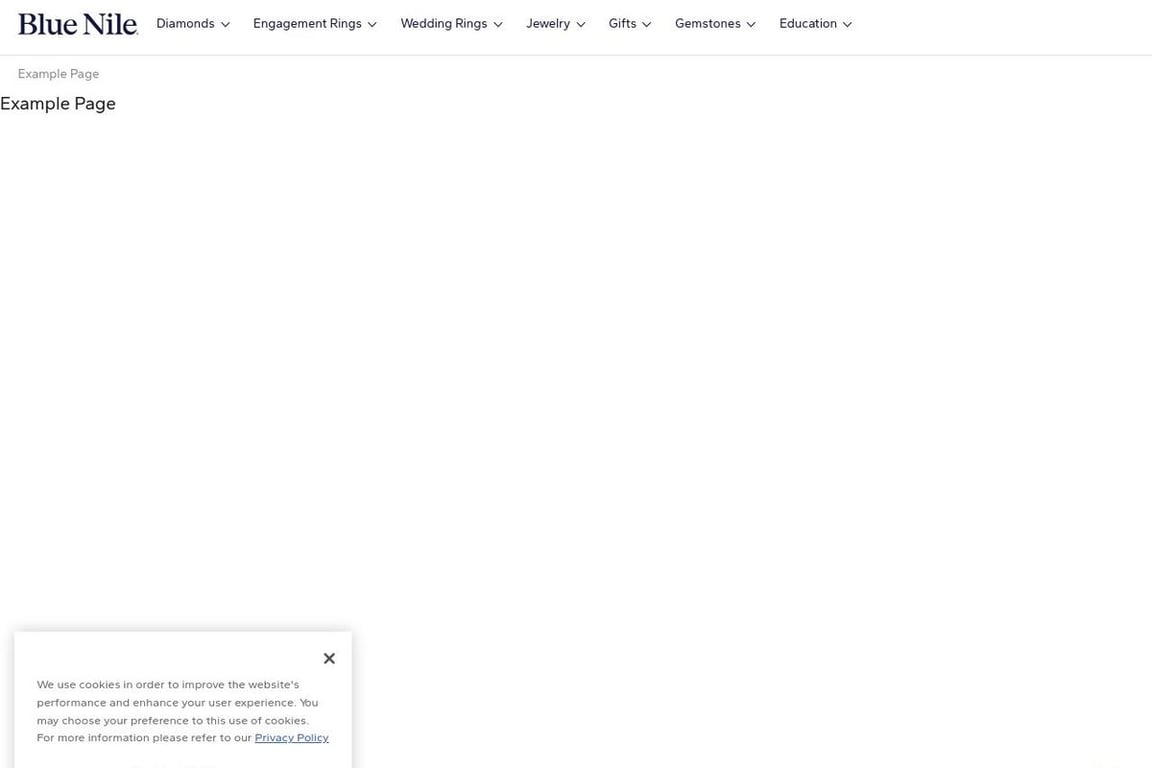1152x768 pixels.
Task: Open the Engagement Rings menu
Action: pyautogui.click(x=315, y=24)
